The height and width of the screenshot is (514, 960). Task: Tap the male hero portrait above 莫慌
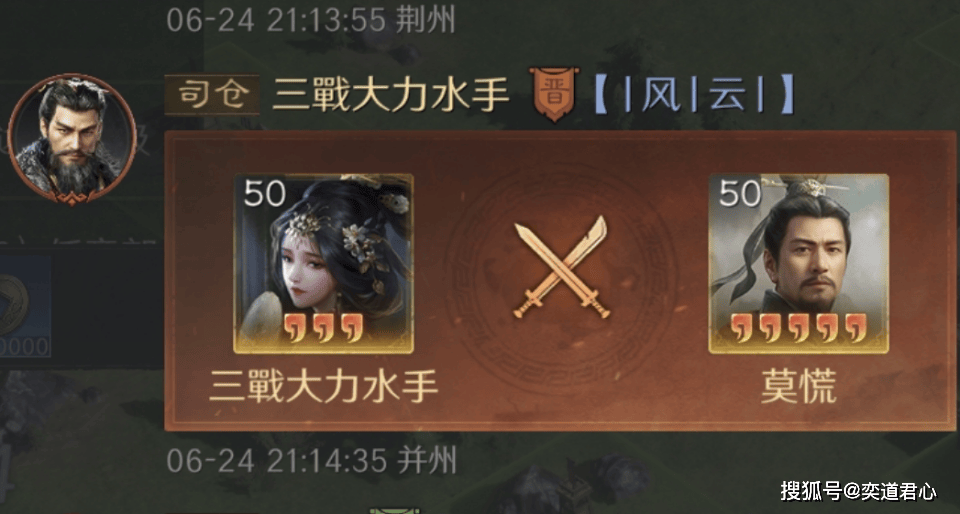point(798,264)
